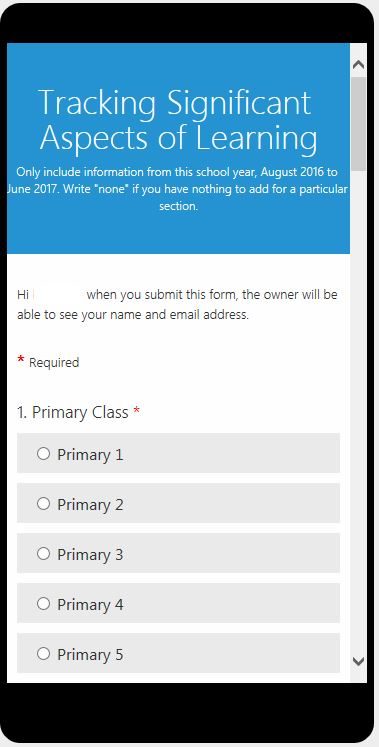
Task: Pick the Primary 3 radio circle
Action: coord(43,554)
